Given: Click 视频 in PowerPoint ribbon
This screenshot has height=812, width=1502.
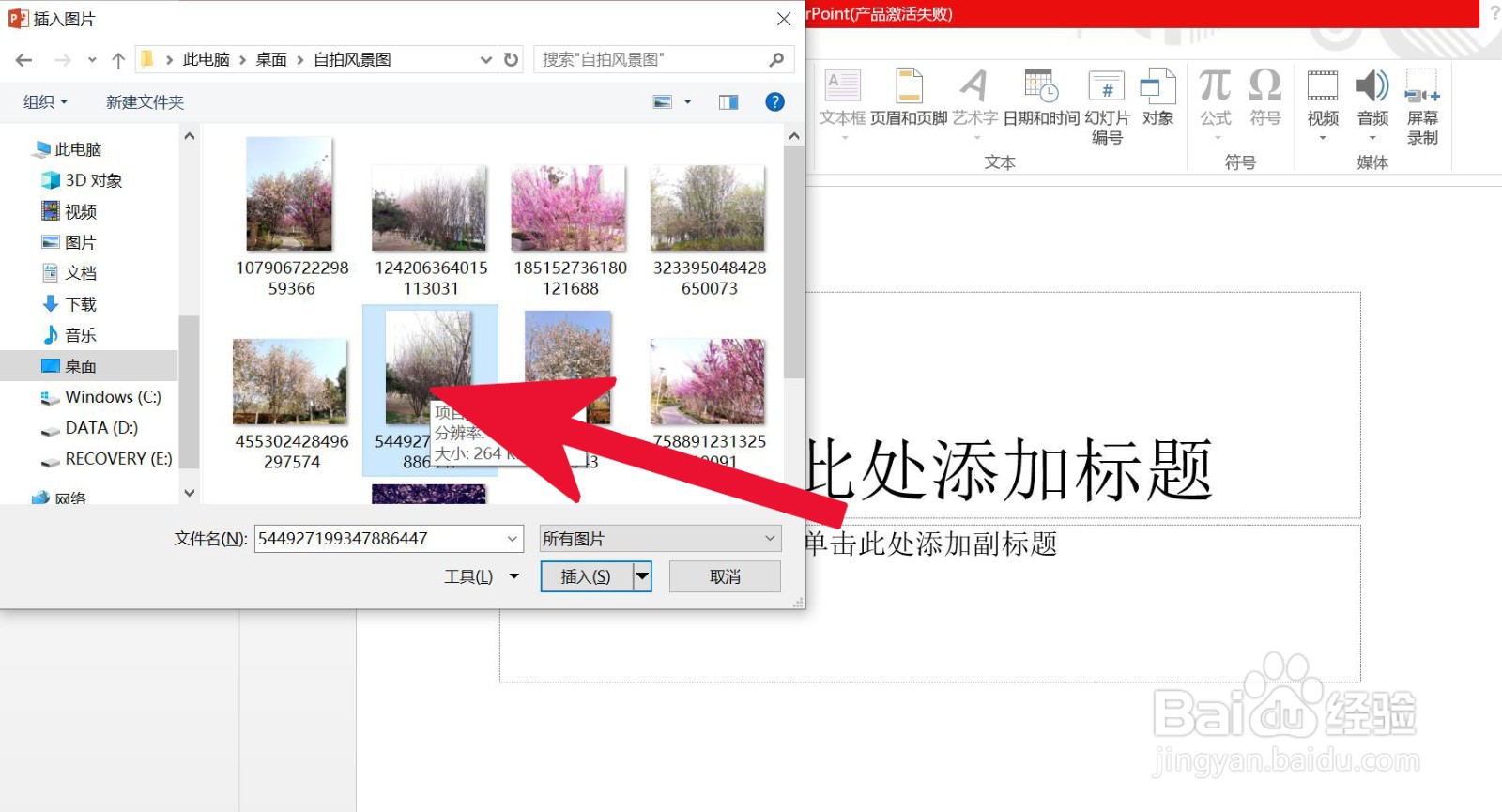Looking at the screenshot, I should coord(1323,103).
